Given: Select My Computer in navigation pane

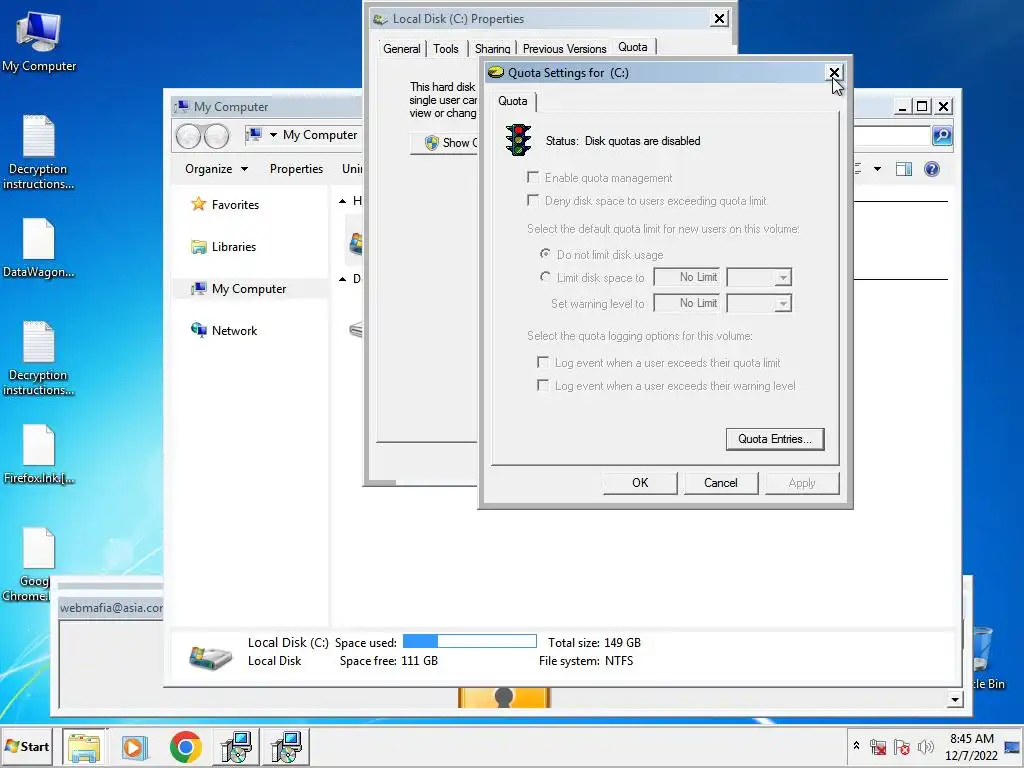Looking at the screenshot, I should click(249, 289).
